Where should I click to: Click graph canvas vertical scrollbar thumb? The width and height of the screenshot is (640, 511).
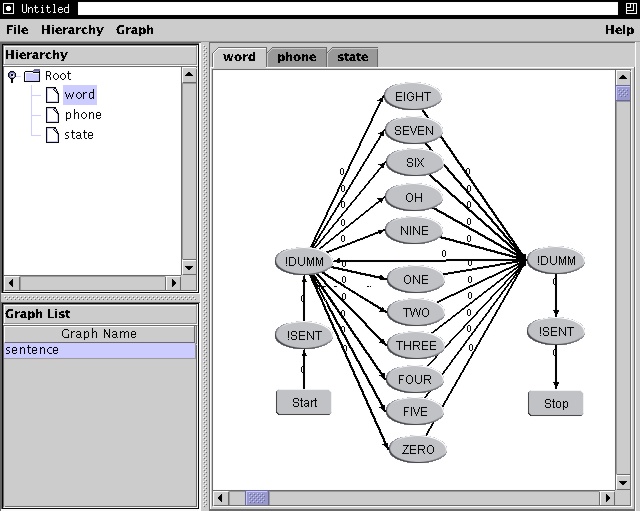tap(623, 93)
